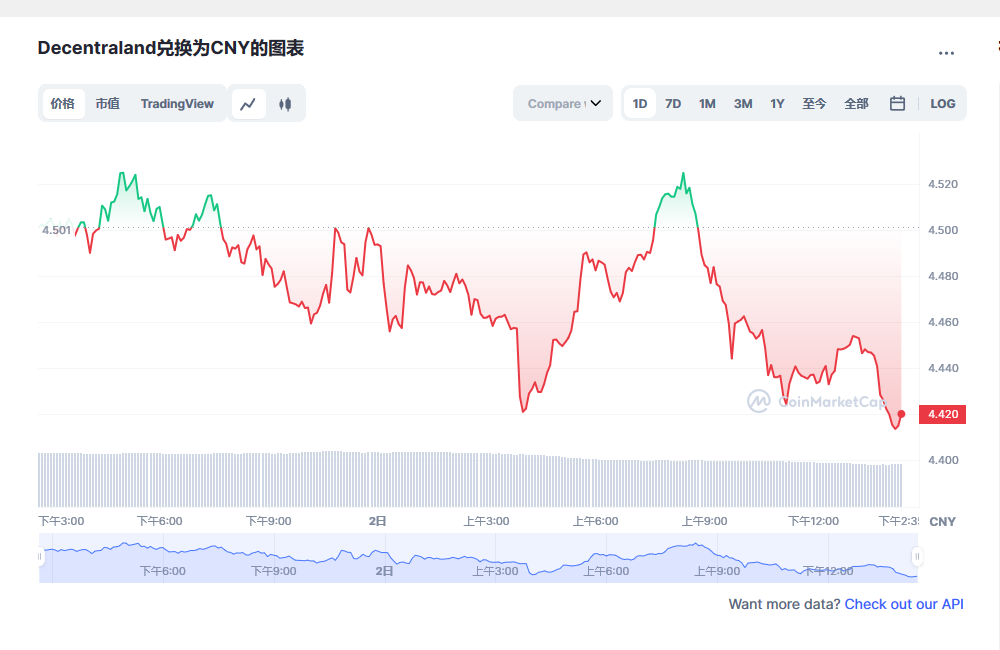Viewport: 1000px width, 650px height.
Task: Click the 下午6:00 label on main chart axis
Action: tap(159, 521)
